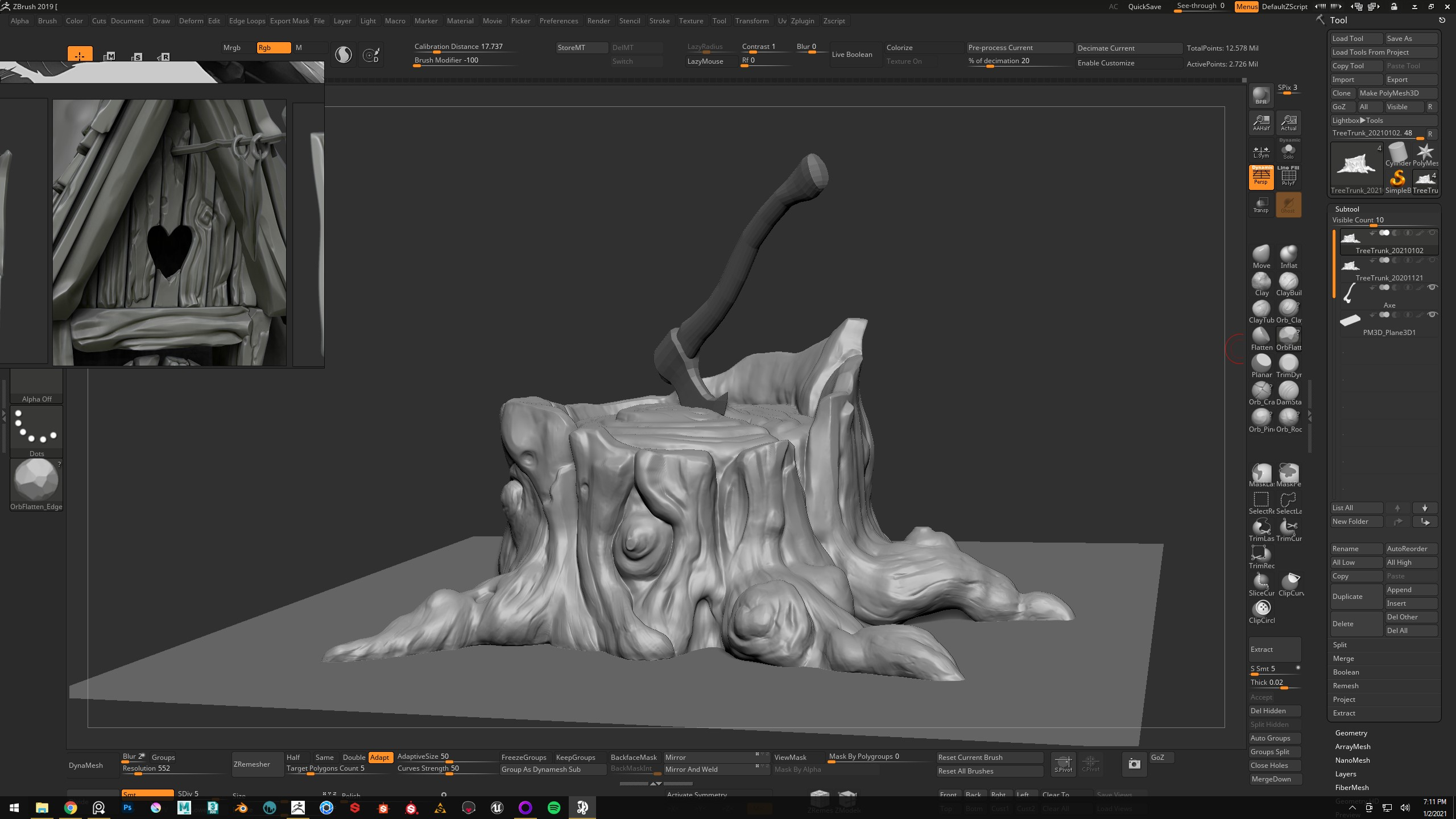Image resolution: width=1456 pixels, height=819 pixels.
Task: Open the Zplugin menu
Action: pos(802,21)
